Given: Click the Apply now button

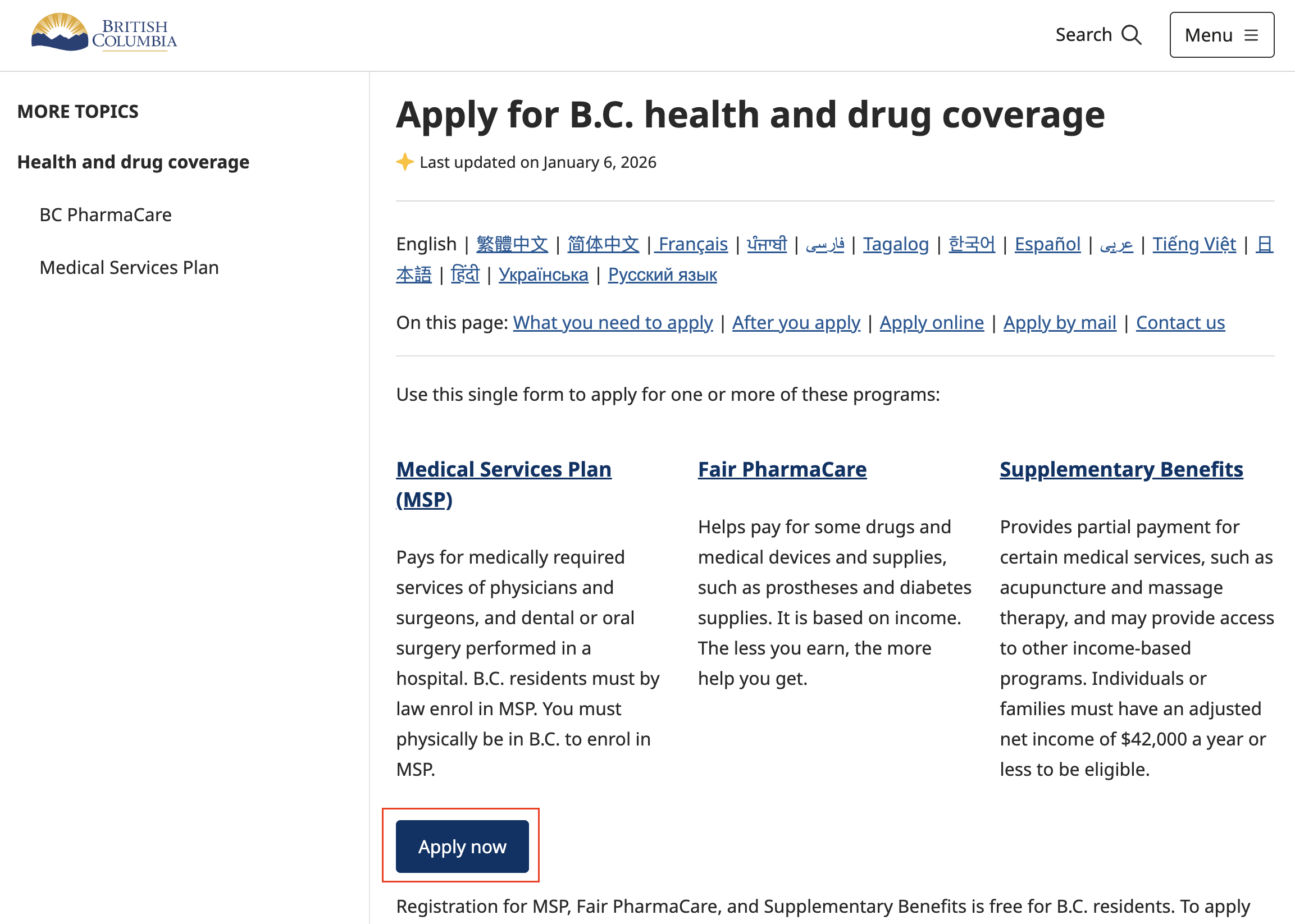Looking at the screenshot, I should (462, 846).
